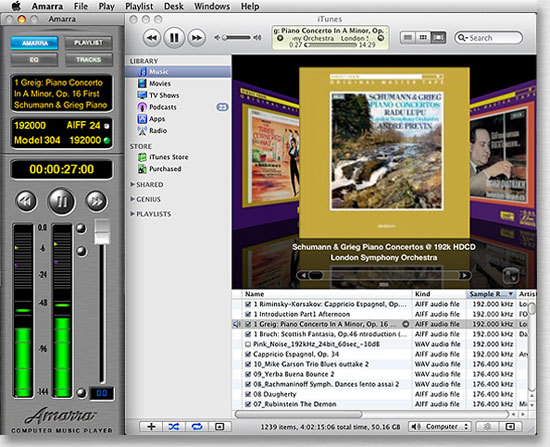Open the Playlist menu in menu bar
The width and height of the screenshot is (550, 447).
[x=139, y=6]
